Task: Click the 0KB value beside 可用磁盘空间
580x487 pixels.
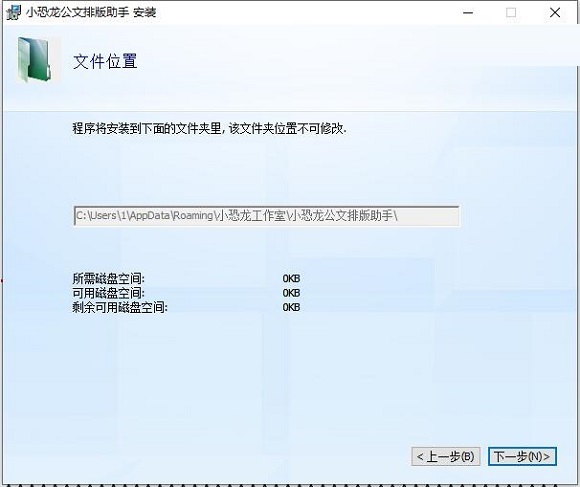Action: click(x=291, y=293)
